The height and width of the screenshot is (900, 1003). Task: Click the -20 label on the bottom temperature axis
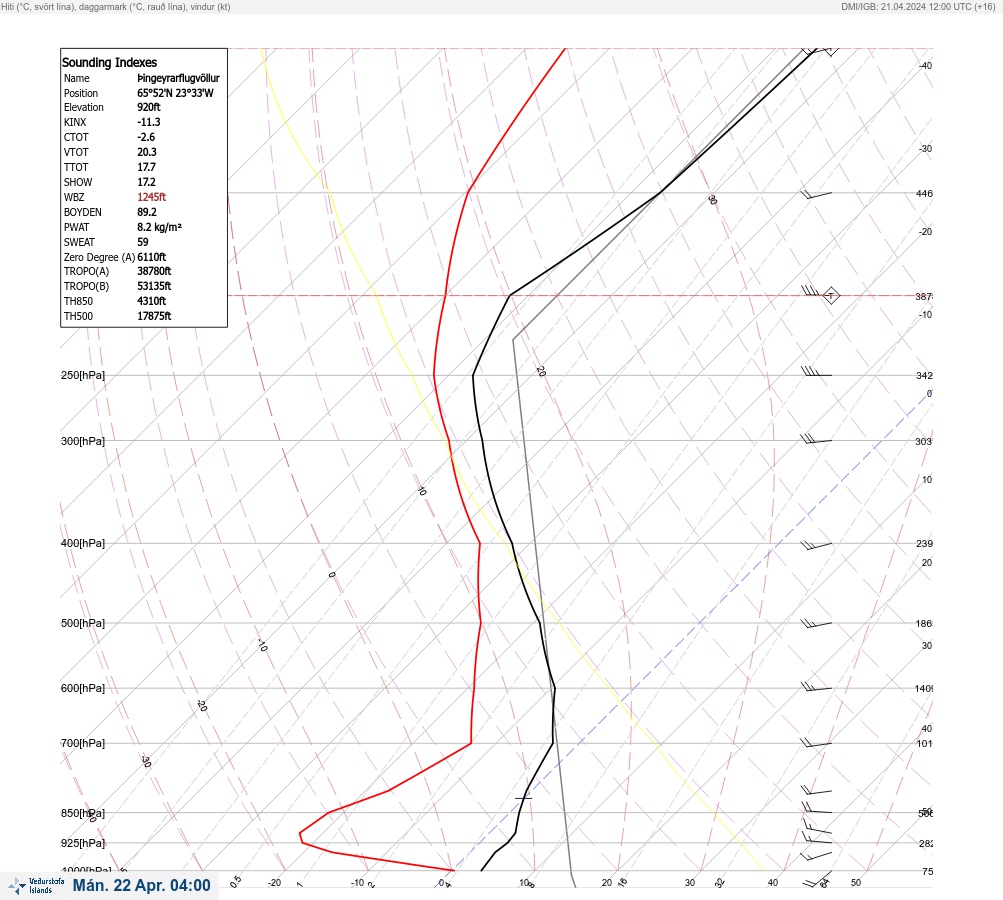[274, 883]
